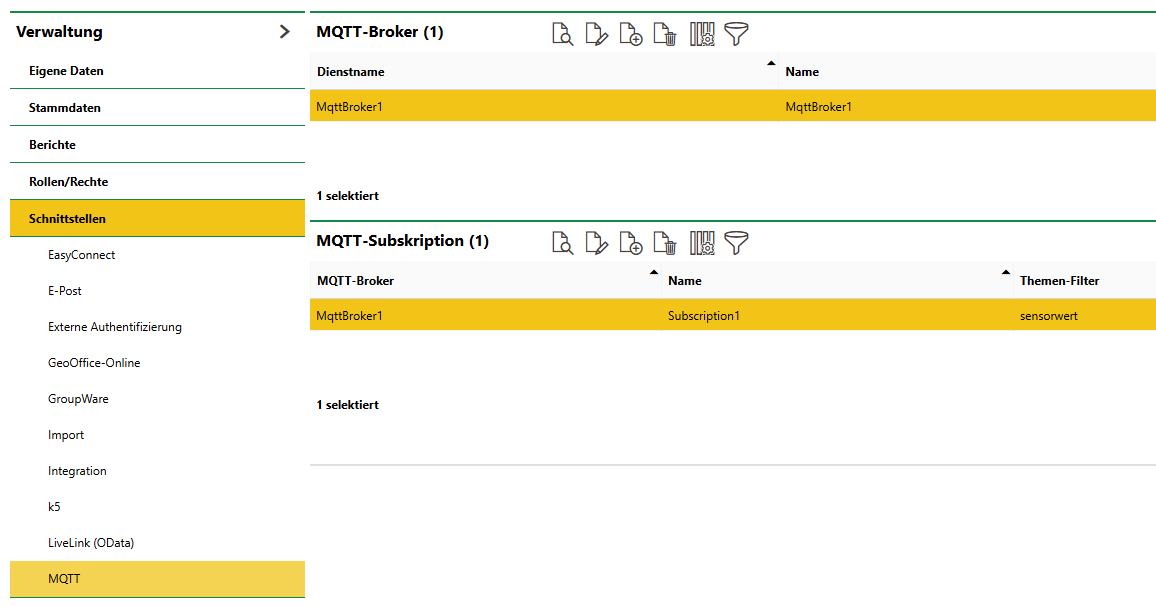Select E-Post under Schnittstellen
The width and height of the screenshot is (1156, 607).
(157, 291)
